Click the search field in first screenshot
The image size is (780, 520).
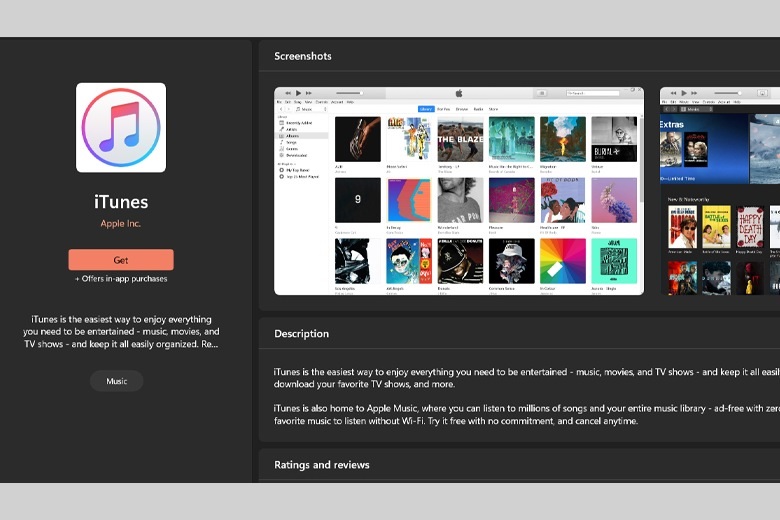click(x=592, y=93)
